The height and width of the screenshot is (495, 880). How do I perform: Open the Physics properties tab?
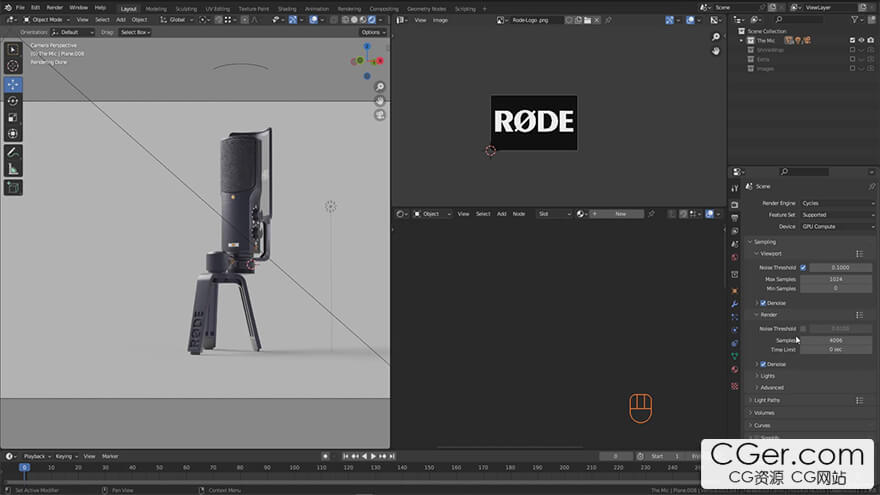click(x=735, y=330)
